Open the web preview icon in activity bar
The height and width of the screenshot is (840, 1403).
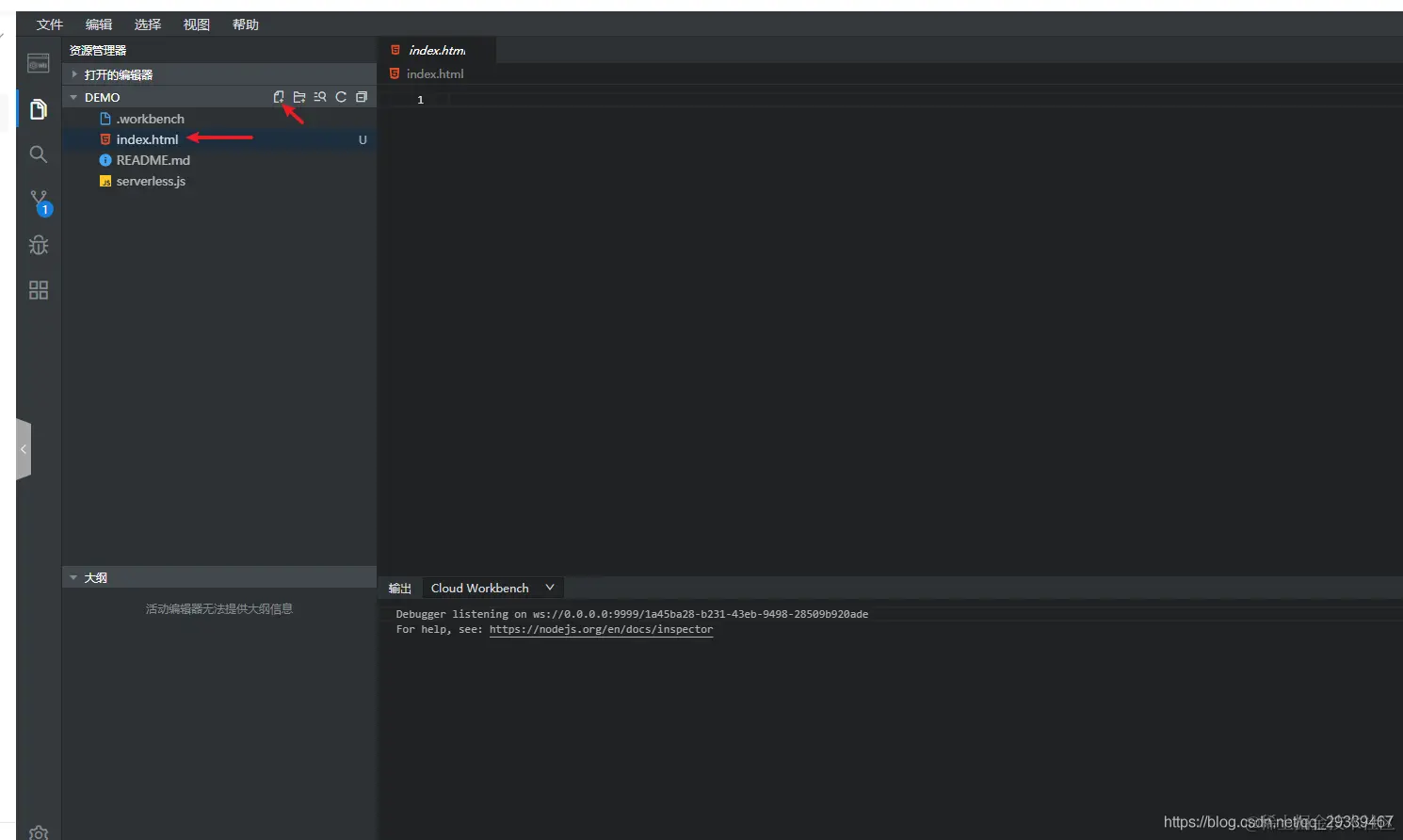[x=39, y=64]
